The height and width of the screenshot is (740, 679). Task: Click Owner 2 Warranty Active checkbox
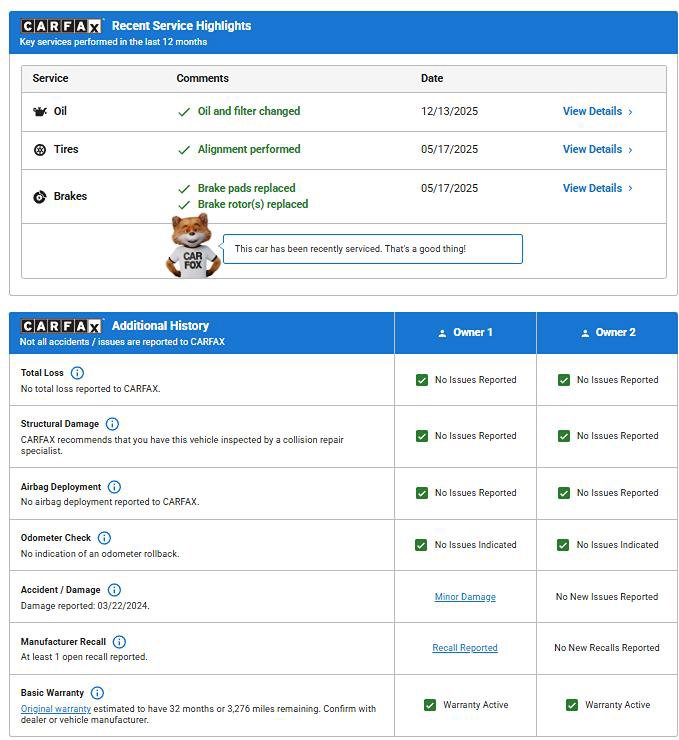[x=572, y=705]
